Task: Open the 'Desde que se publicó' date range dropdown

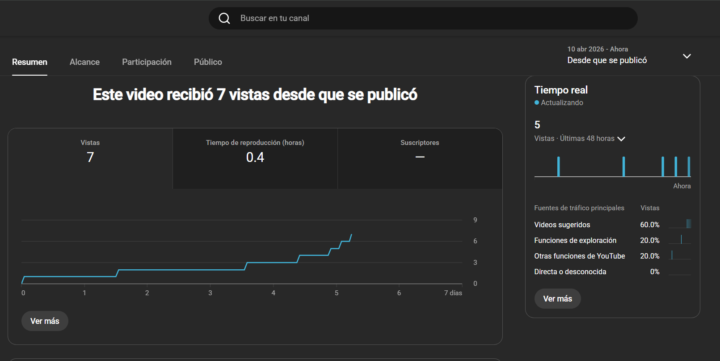Action: [x=629, y=55]
